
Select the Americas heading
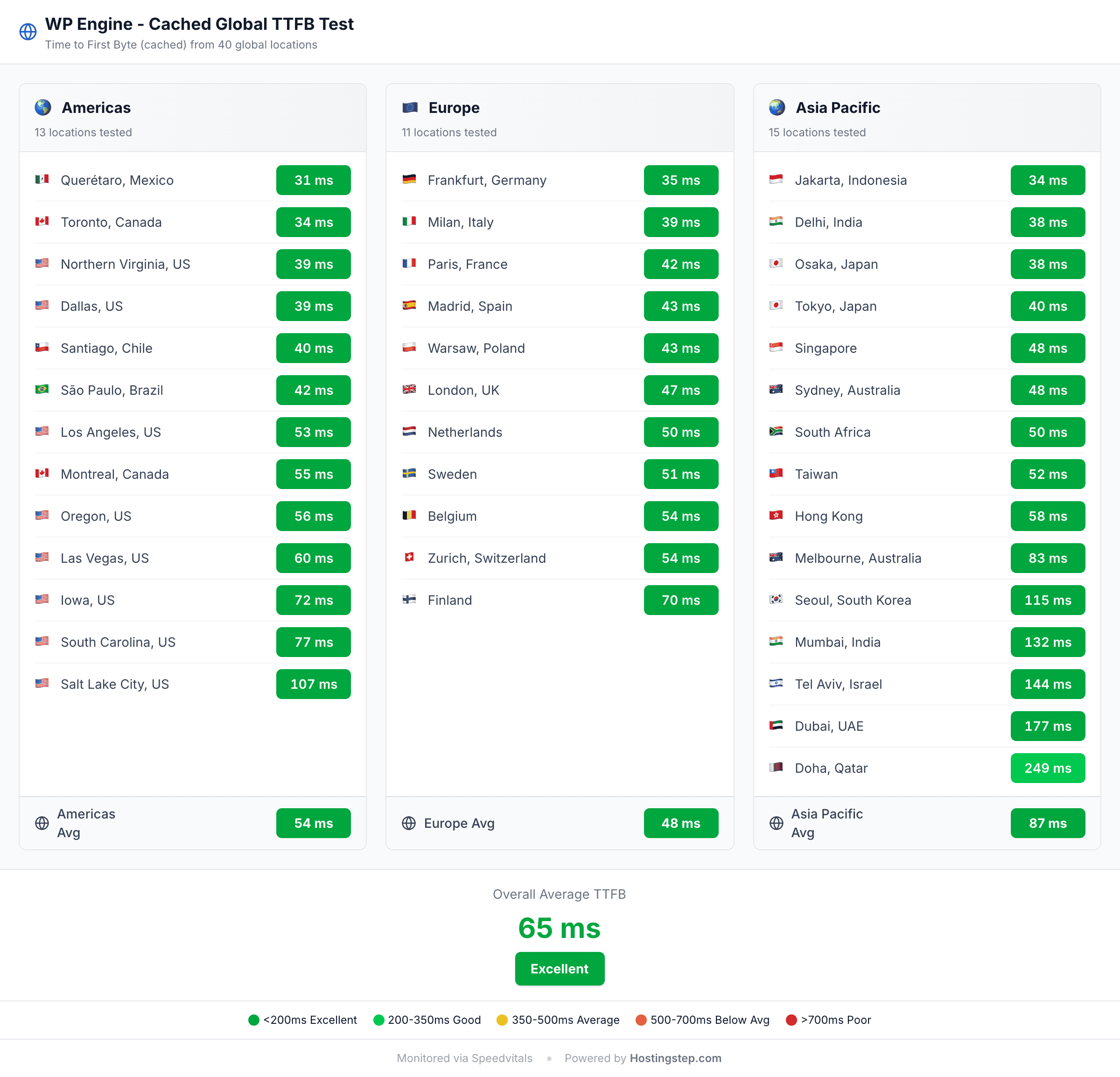96,107
